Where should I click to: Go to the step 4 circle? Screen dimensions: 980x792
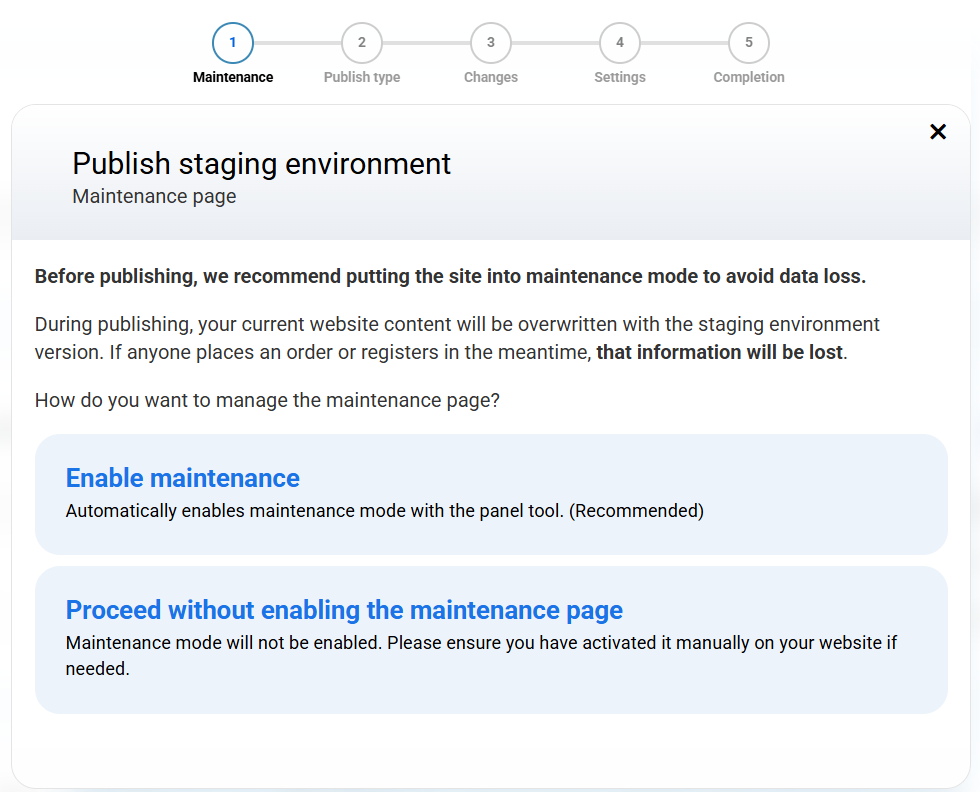(620, 43)
